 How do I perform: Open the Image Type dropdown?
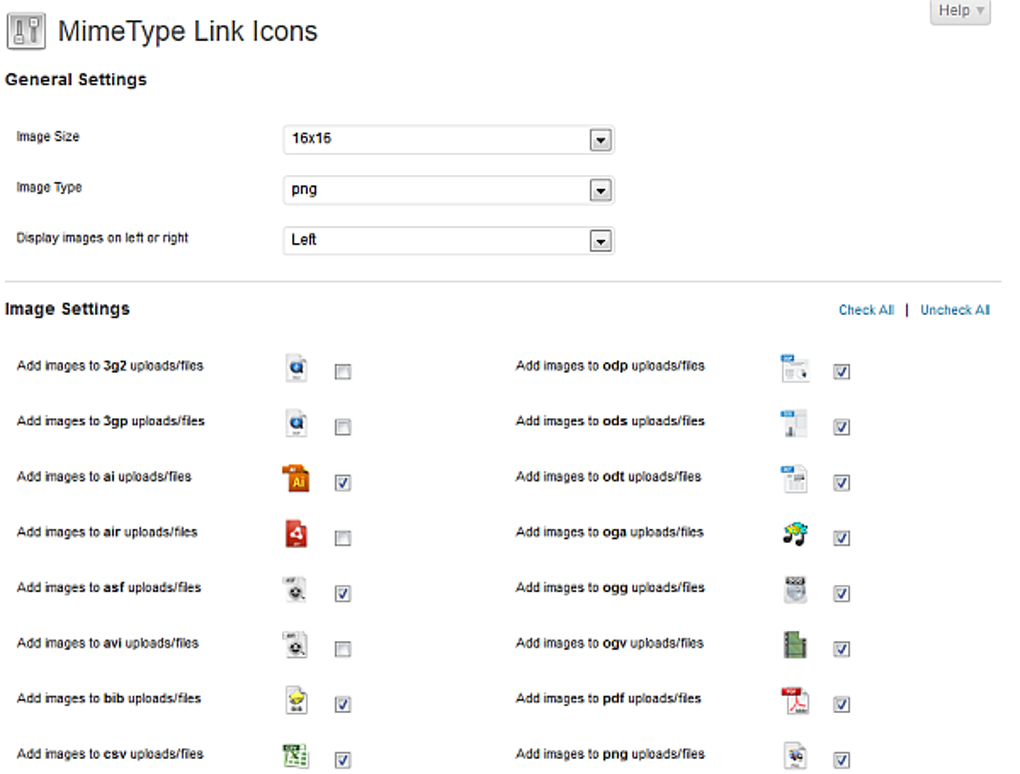(600, 190)
